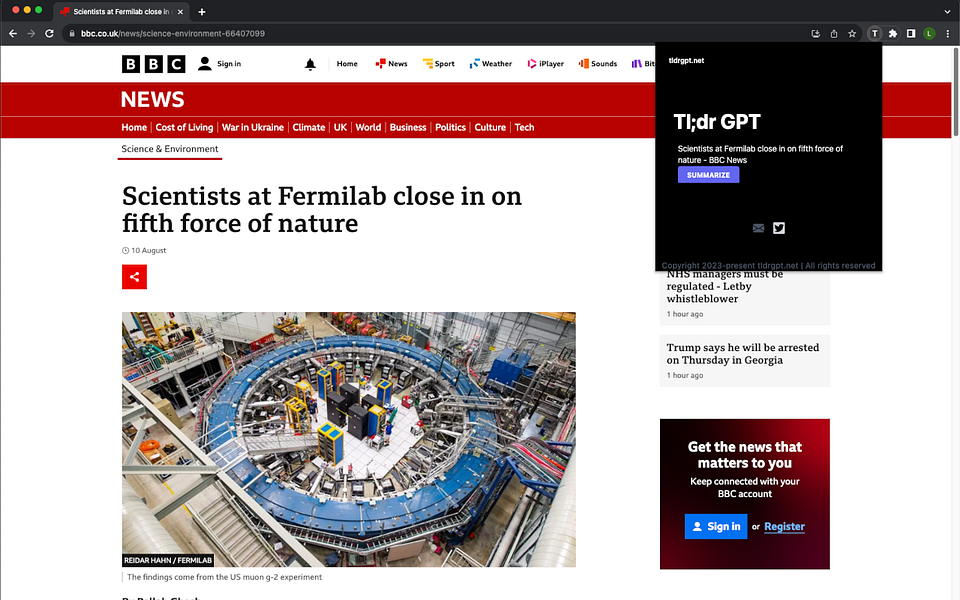Click the email envelope icon in Tl;dr GPT

pos(758,228)
